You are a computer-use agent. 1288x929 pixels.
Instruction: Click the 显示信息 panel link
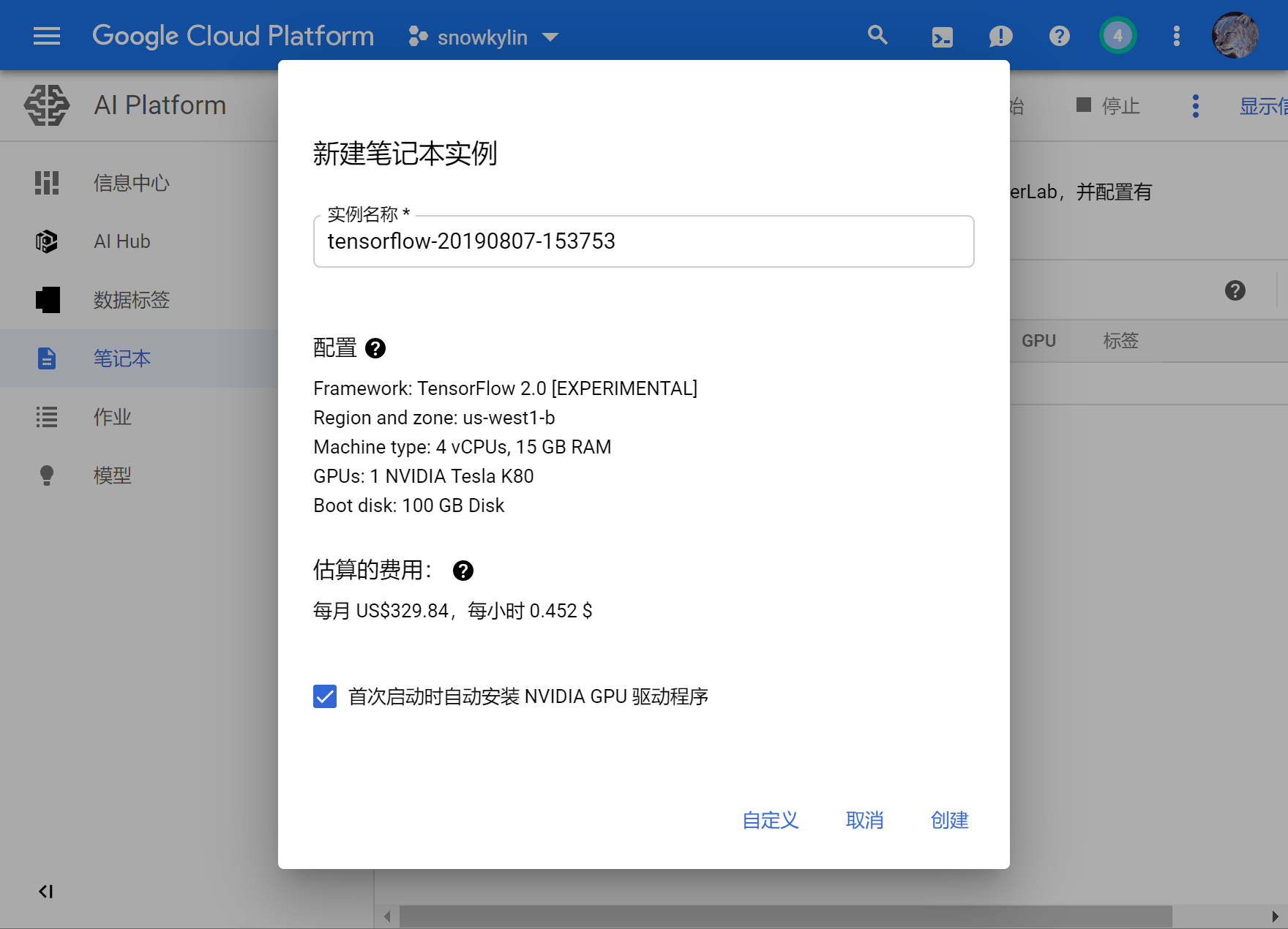pos(1263,106)
